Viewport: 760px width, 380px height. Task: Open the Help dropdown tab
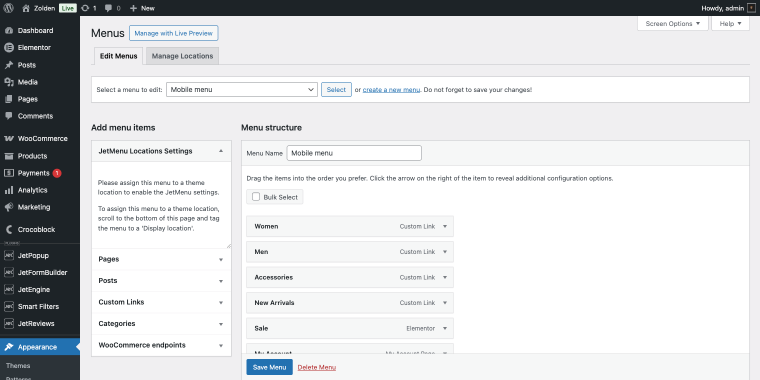click(730, 23)
